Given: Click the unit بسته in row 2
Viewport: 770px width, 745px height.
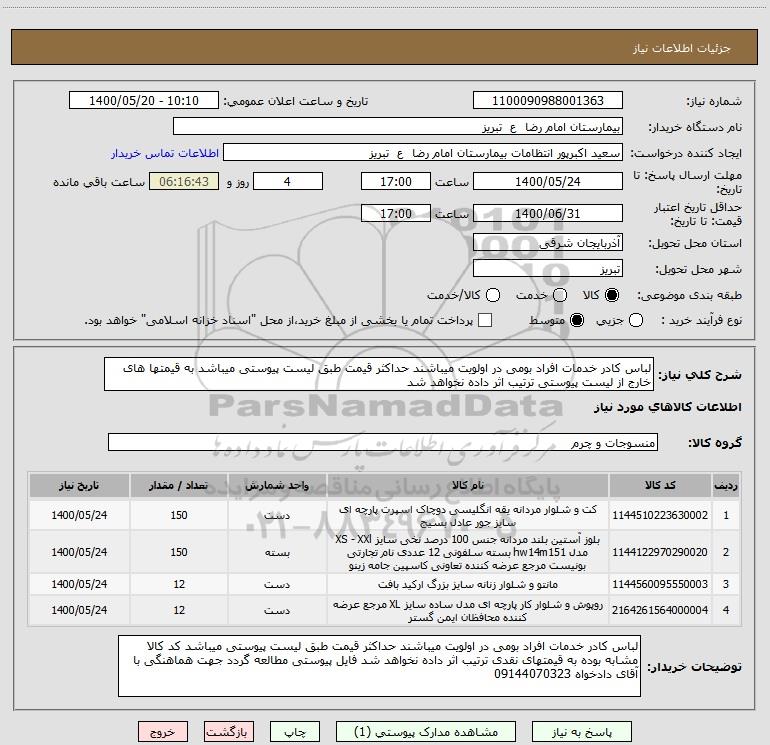Looking at the screenshot, I should 277,552.
